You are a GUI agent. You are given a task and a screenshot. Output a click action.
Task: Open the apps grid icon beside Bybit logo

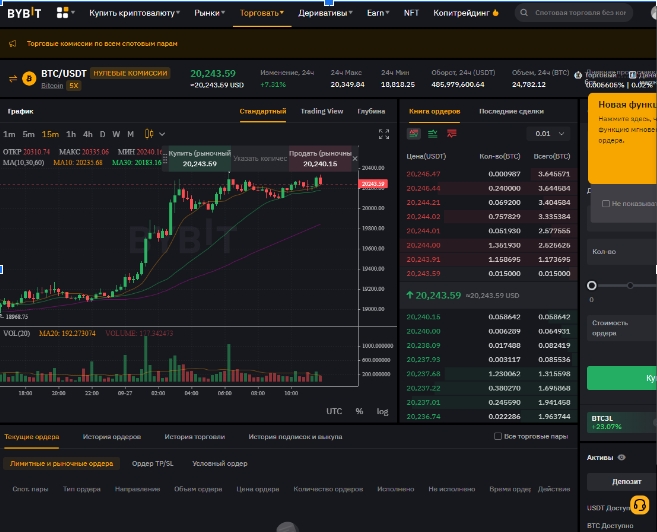63,14
